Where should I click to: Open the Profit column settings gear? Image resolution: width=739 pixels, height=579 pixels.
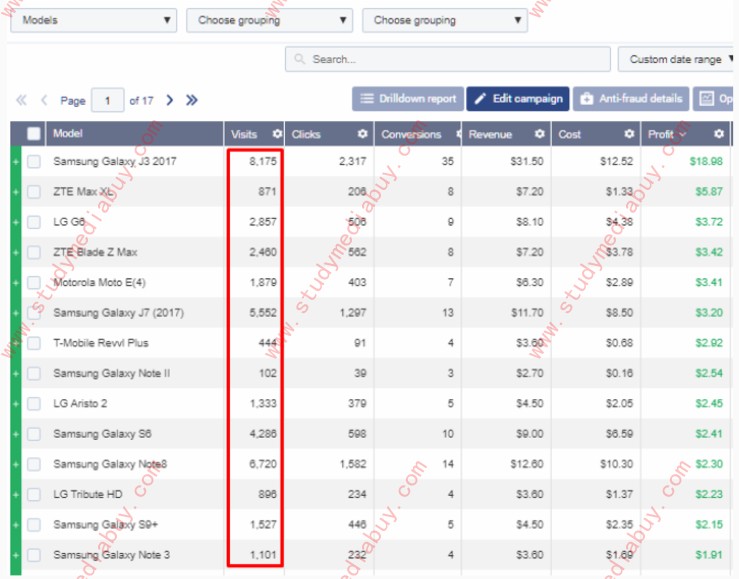718,134
